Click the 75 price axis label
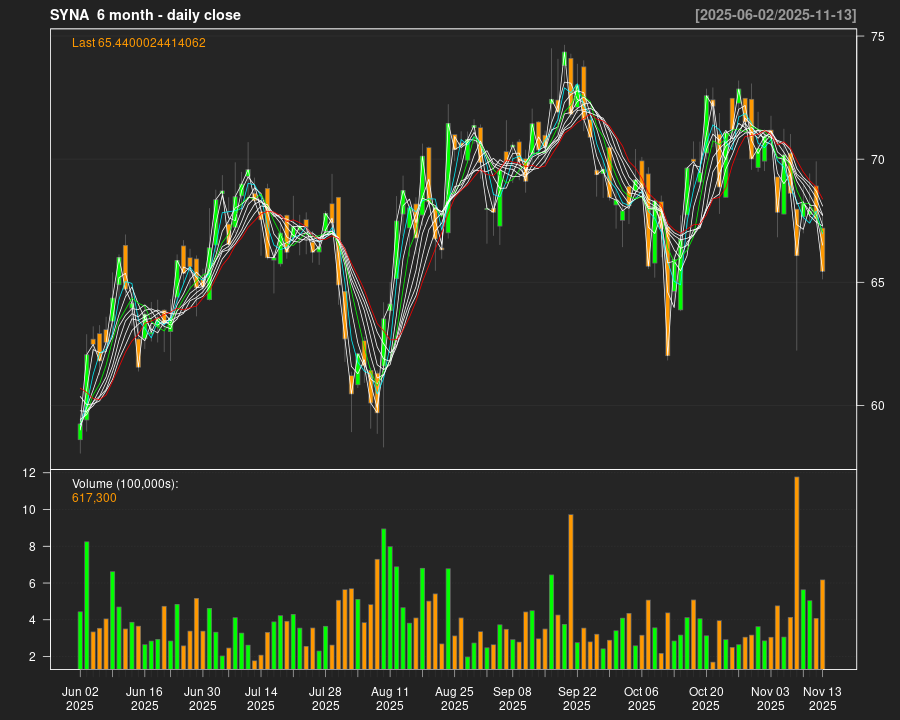The height and width of the screenshot is (720, 900). [x=876, y=37]
